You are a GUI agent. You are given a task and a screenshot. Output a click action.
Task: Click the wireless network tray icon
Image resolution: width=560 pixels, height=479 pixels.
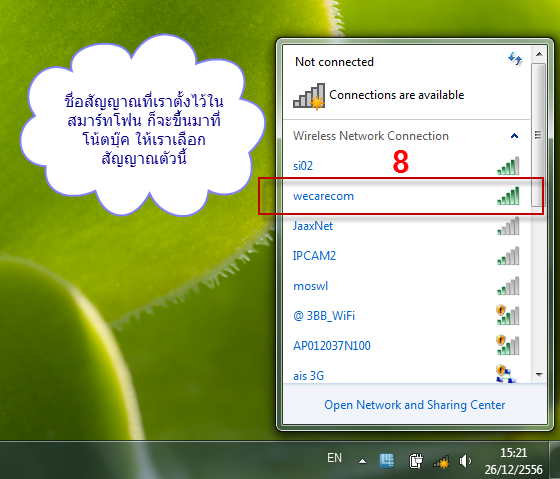coord(441,462)
